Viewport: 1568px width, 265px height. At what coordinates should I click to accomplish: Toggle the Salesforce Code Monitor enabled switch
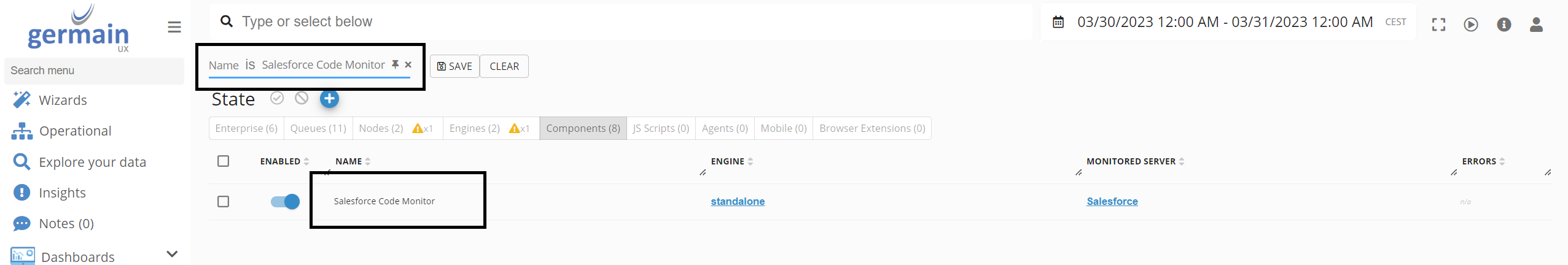pos(285,201)
